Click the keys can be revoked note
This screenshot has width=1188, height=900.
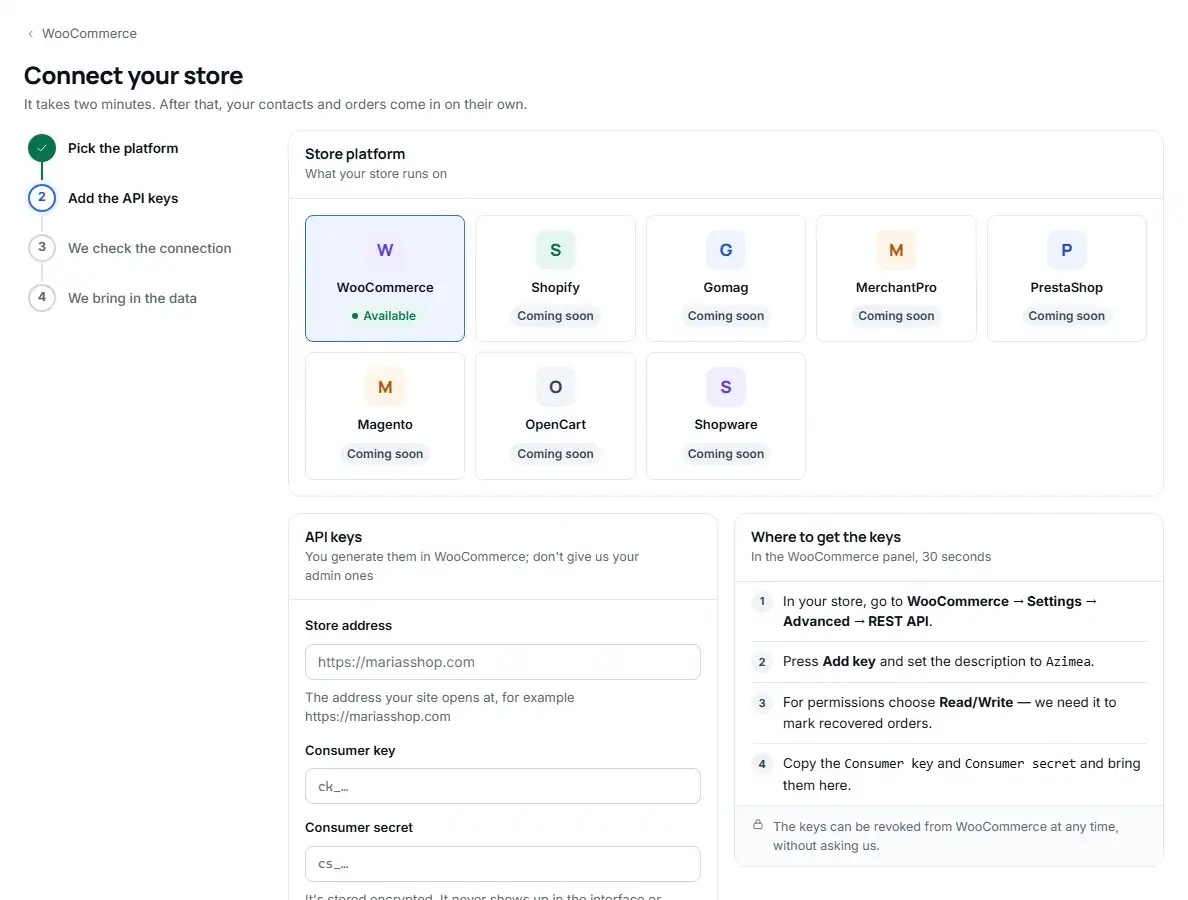click(x=946, y=836)
